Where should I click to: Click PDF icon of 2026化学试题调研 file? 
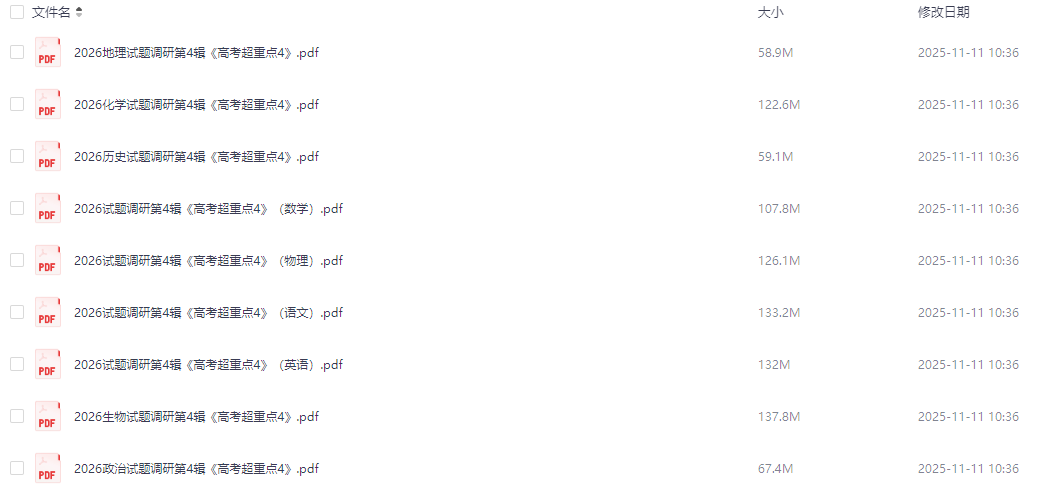[47, 104]
